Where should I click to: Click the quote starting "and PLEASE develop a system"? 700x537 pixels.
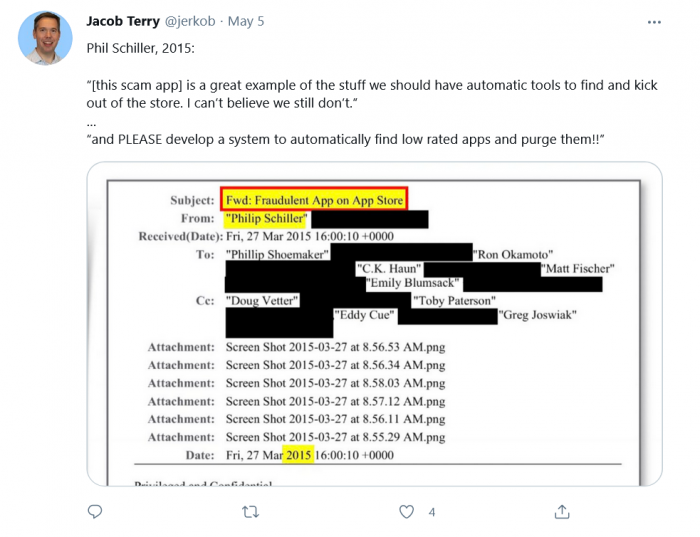point(345,139)
